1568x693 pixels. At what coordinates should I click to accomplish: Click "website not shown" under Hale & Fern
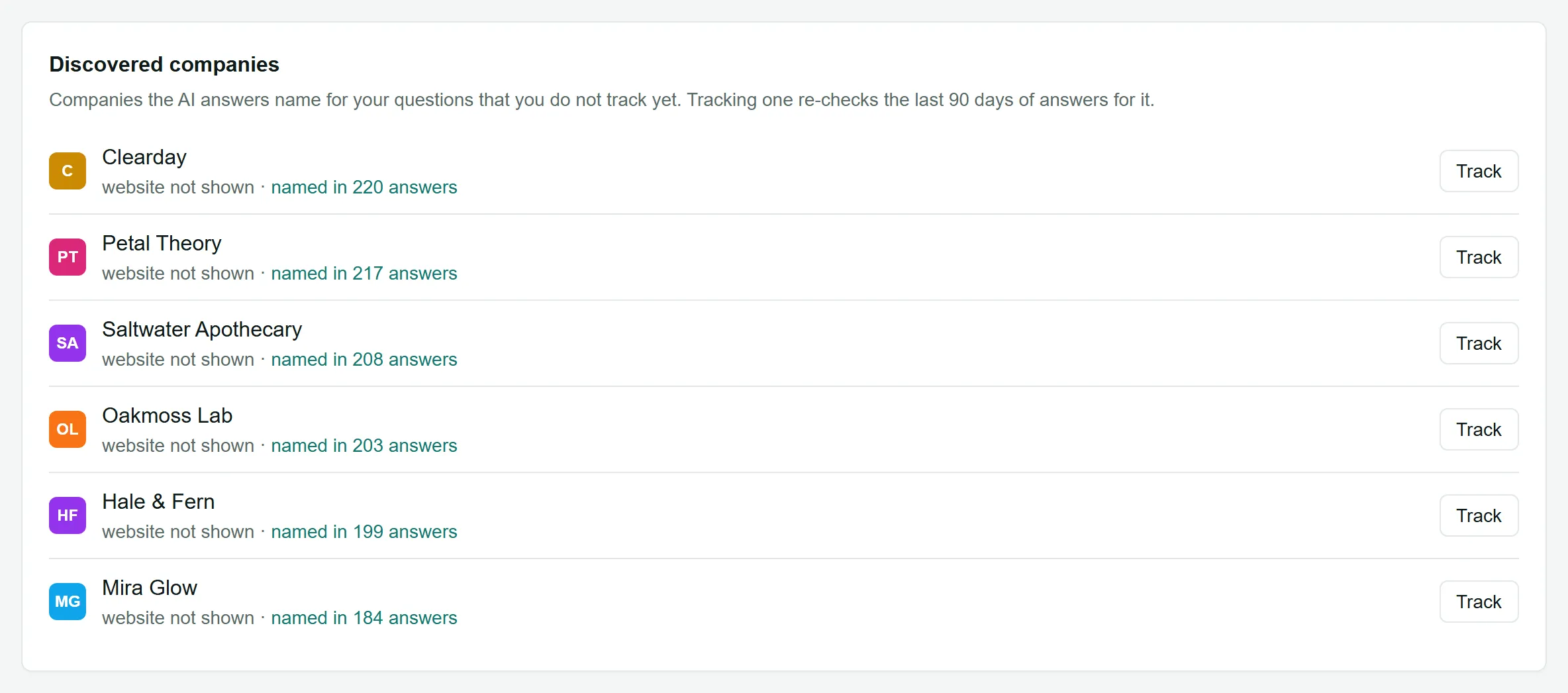click(x=178, y=532)
